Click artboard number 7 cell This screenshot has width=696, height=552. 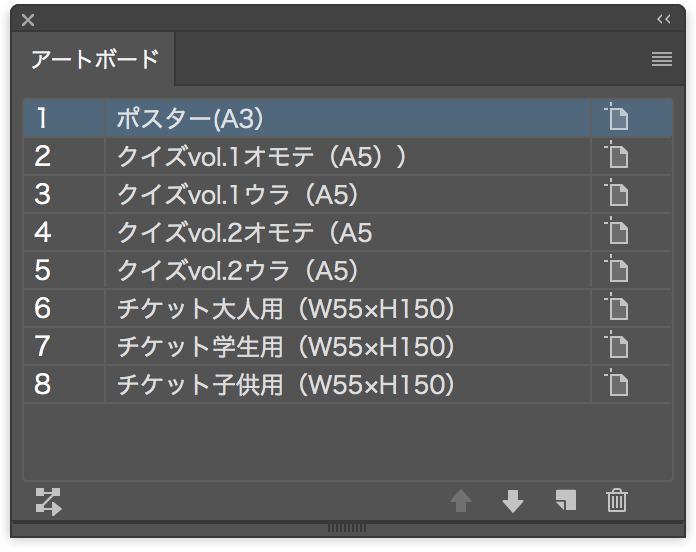click(64, 346)
